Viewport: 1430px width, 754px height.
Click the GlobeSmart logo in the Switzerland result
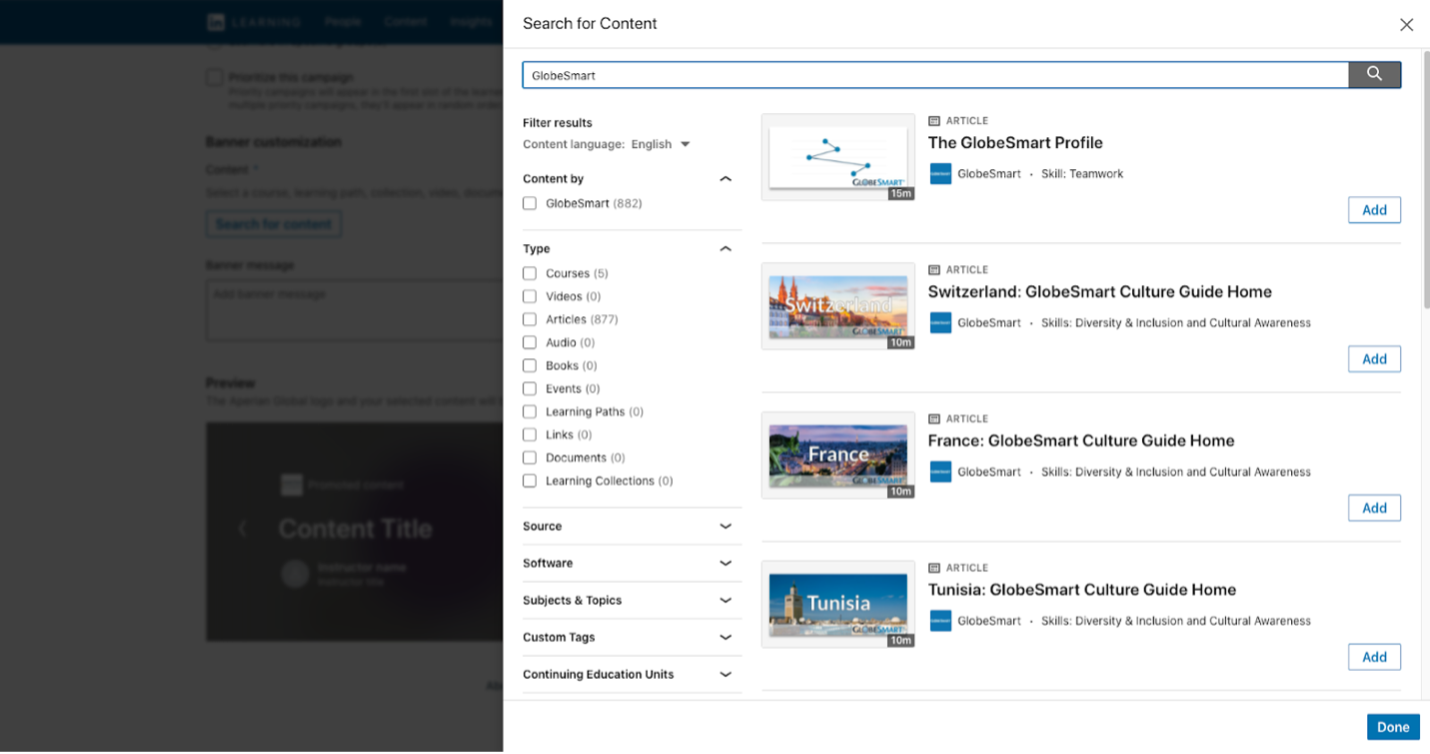tap(940, 323)
